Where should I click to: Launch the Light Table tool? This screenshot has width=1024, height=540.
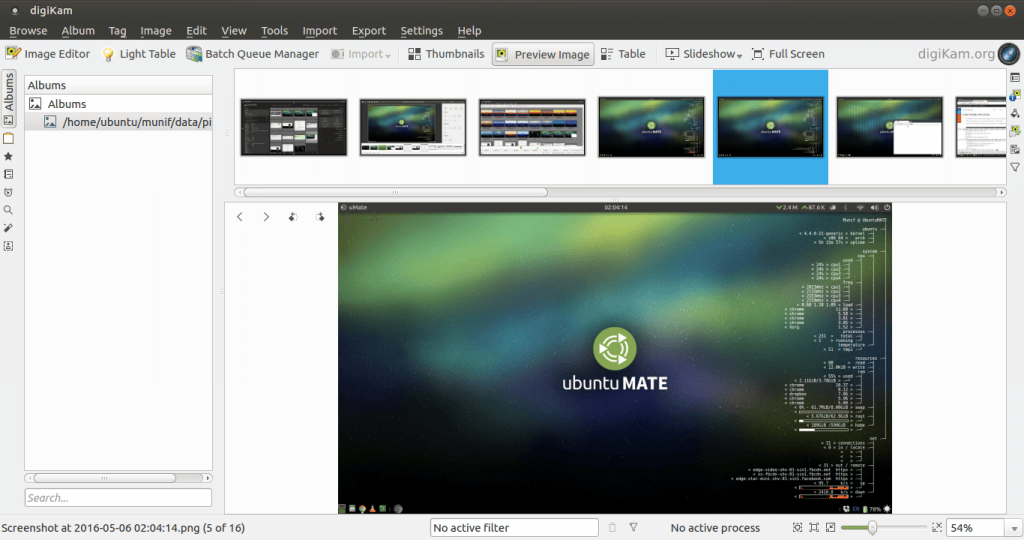point(138,54)
